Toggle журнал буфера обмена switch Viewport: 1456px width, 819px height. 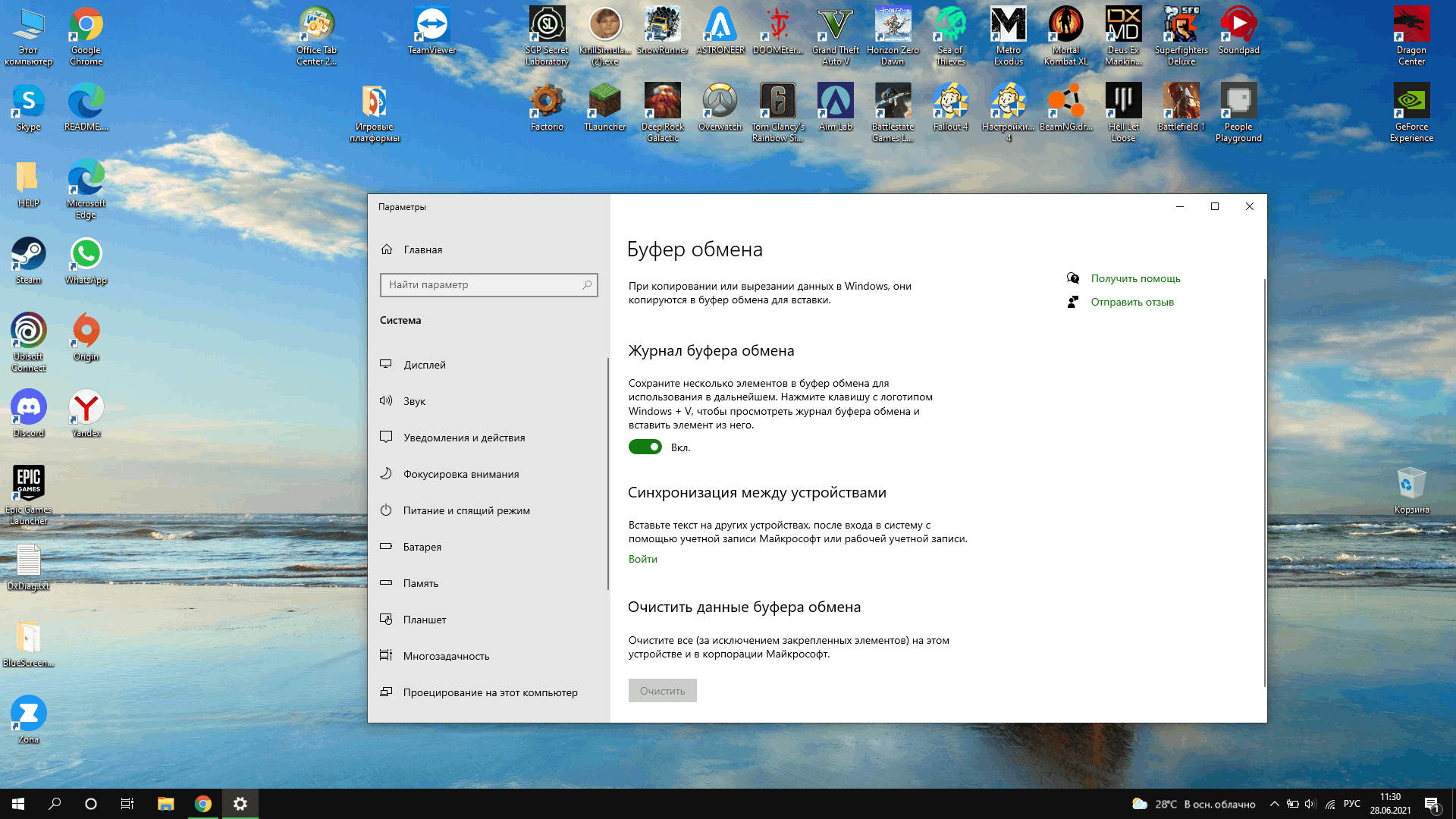click(645, 446)
